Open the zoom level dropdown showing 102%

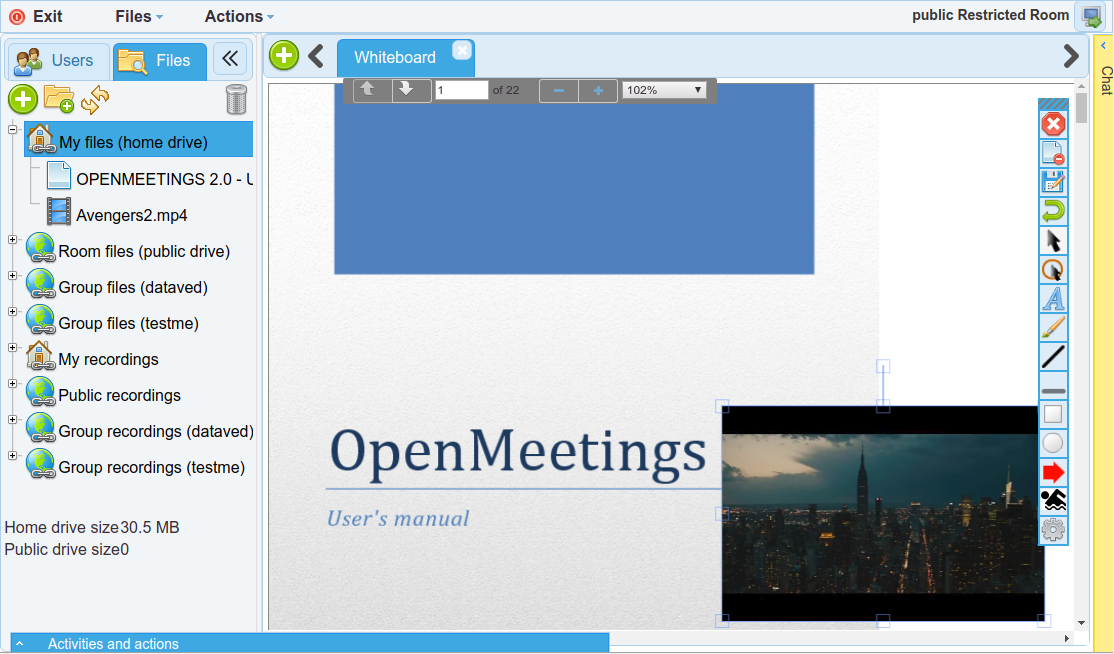coord(664,90)
